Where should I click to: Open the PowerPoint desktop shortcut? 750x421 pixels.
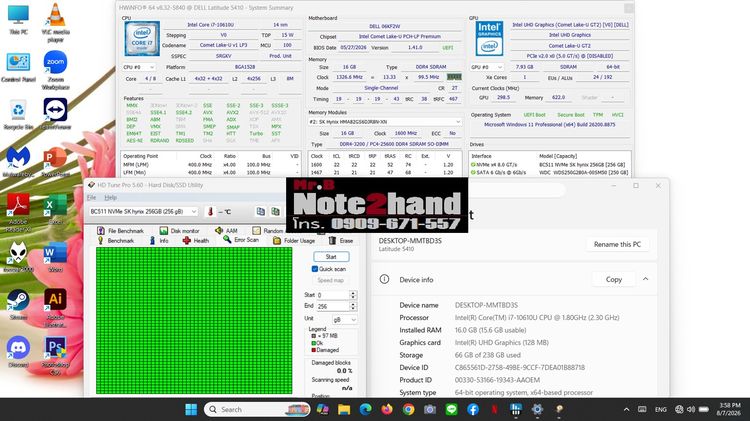[x=55, y=162]
